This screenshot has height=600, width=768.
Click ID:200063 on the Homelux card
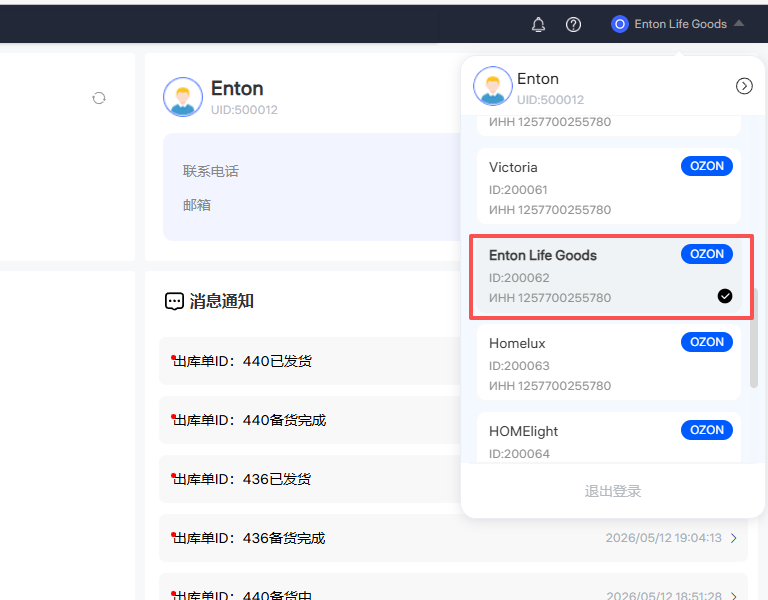pos(519,366)
